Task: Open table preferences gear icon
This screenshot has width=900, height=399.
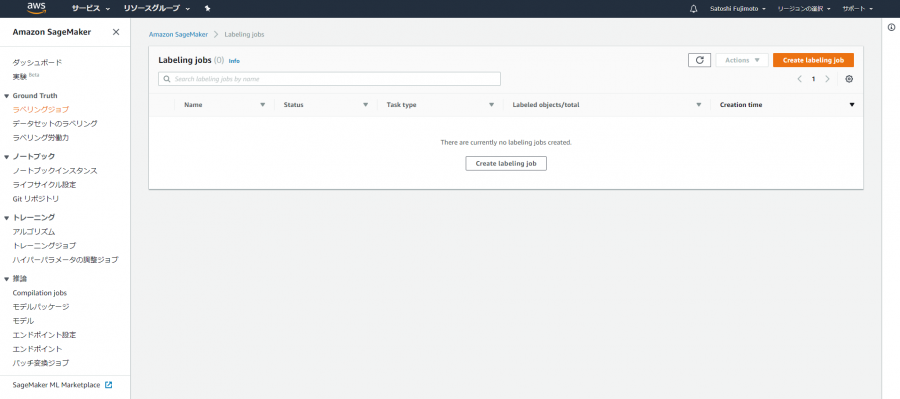Action: click(x=849, y=79)
